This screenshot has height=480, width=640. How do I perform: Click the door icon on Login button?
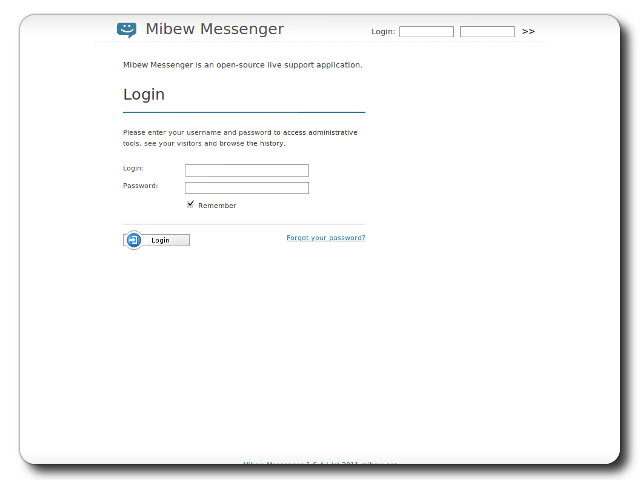coord(133,240)
